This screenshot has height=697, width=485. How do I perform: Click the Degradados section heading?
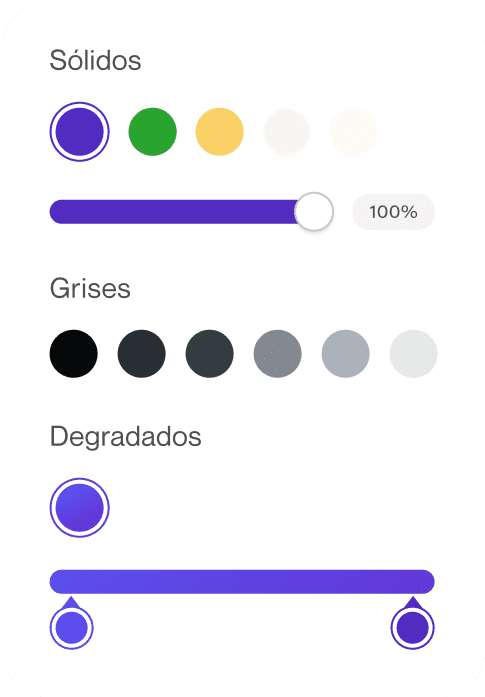pyautogui.click(x=125, y=437)
